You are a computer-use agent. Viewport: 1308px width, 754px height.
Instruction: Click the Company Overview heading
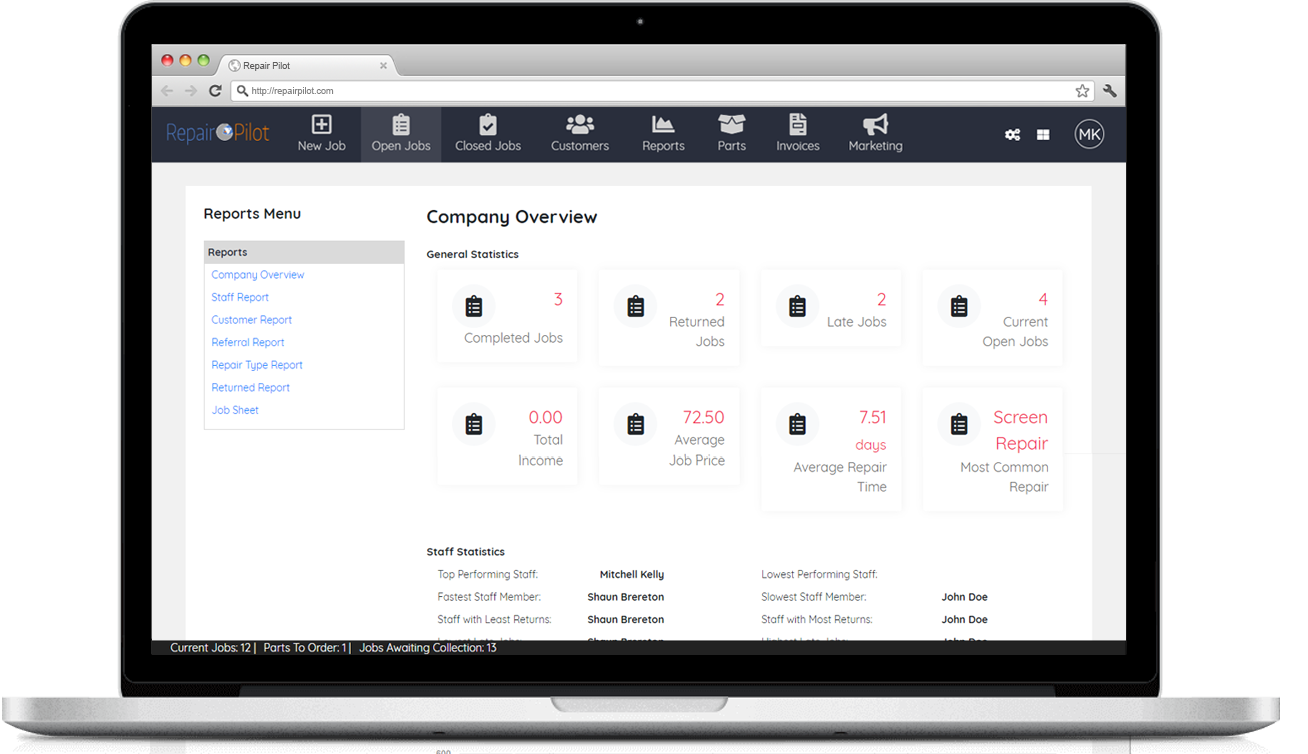click(512, 217)
